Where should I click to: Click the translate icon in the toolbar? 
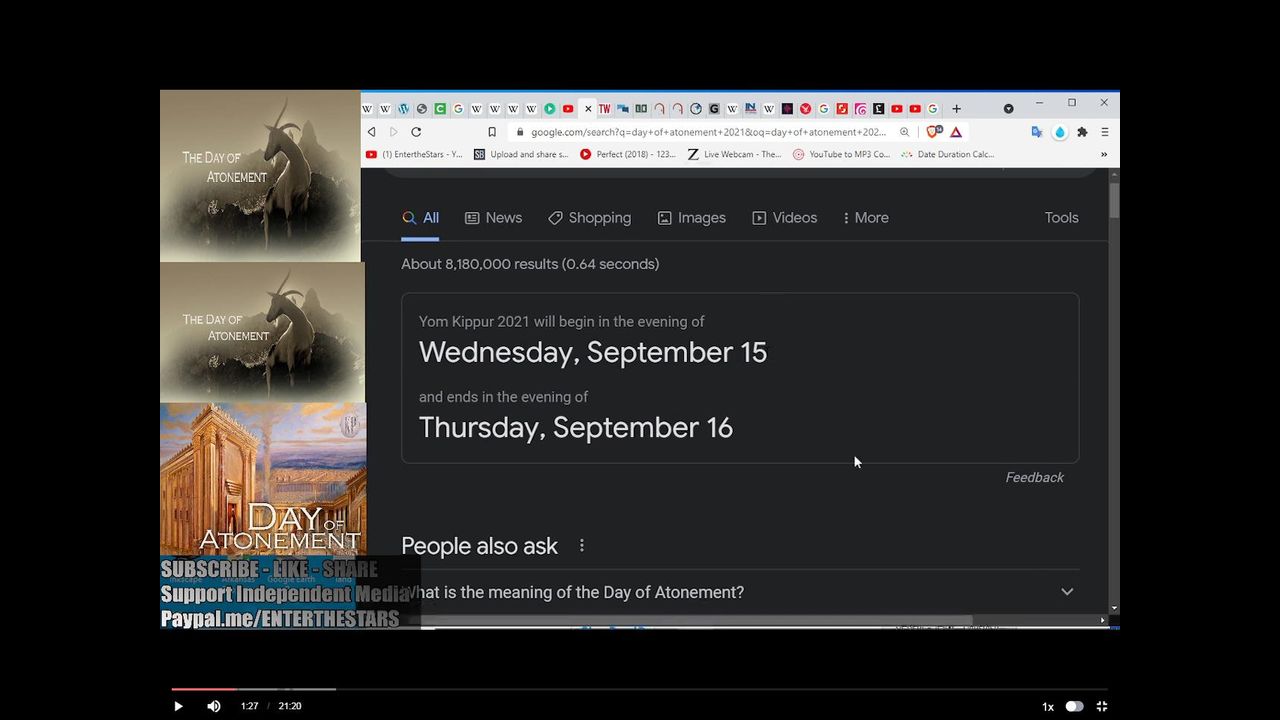click(x=1037, y=132)
